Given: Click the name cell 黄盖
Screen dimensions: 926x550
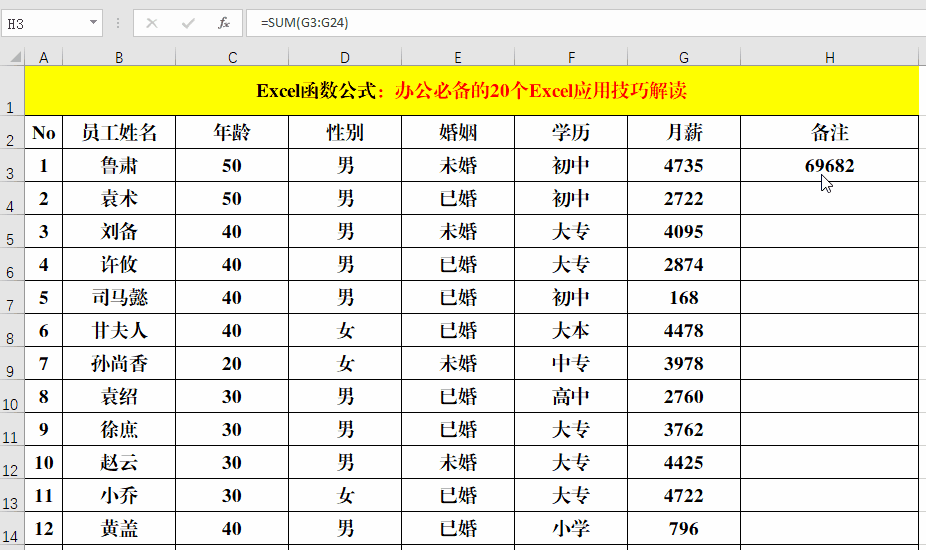Looking at the screenshot, I should (119, 528).
